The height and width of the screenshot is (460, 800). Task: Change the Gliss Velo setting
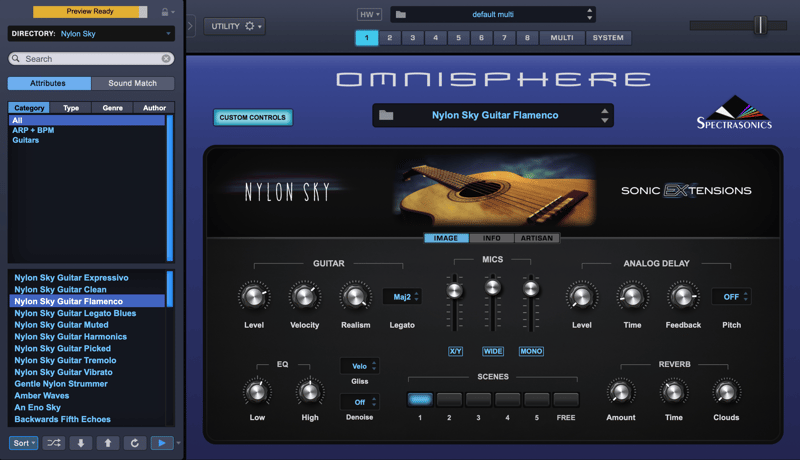coord(360,366)
